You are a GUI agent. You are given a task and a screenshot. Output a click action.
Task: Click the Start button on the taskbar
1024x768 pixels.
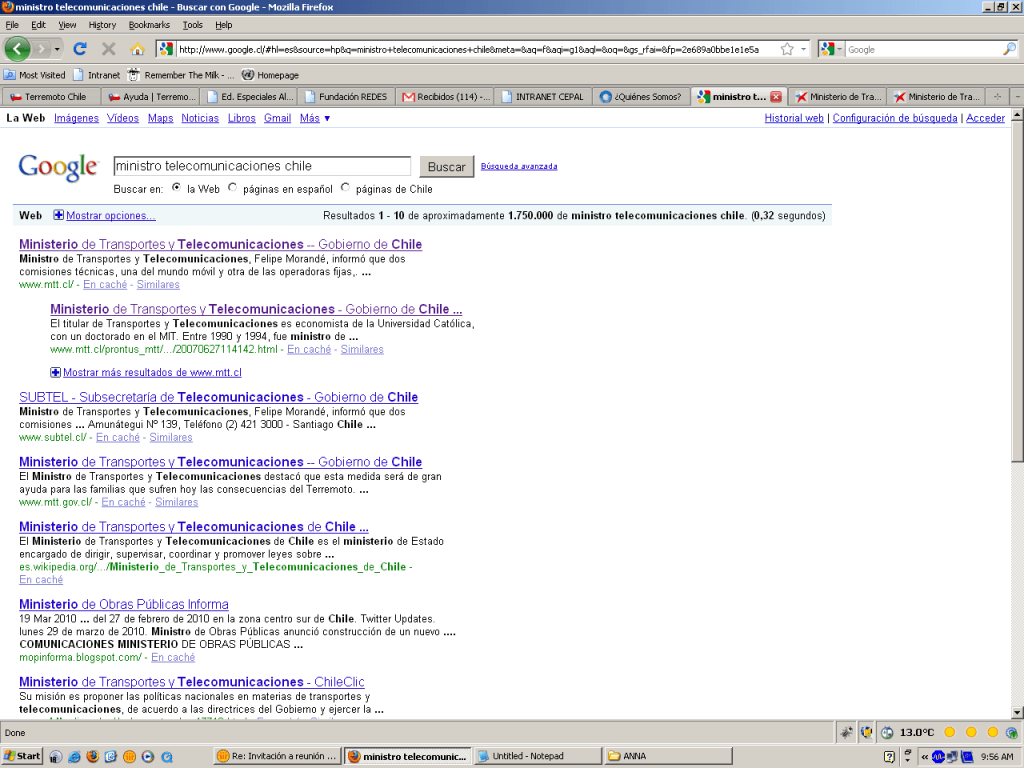coord(22,756)
